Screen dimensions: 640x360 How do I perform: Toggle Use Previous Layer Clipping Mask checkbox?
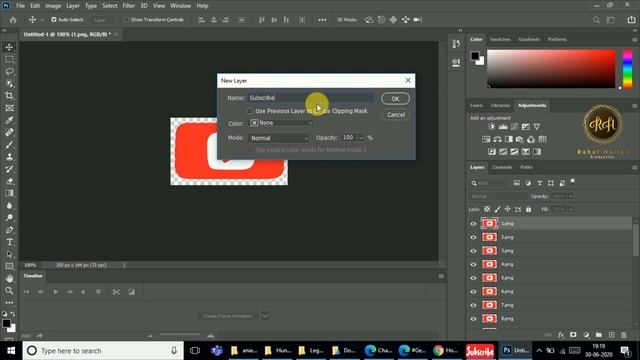250,111
